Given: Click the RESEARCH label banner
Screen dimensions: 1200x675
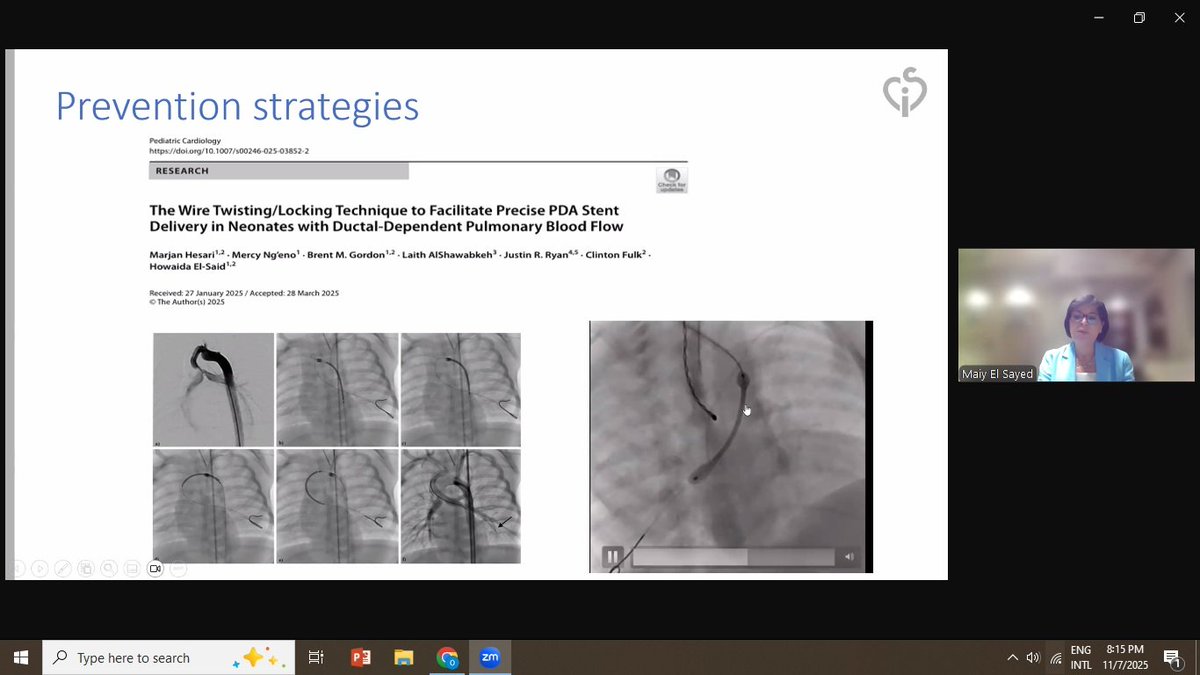Looking at the screenshot, I should coord(279,171).
